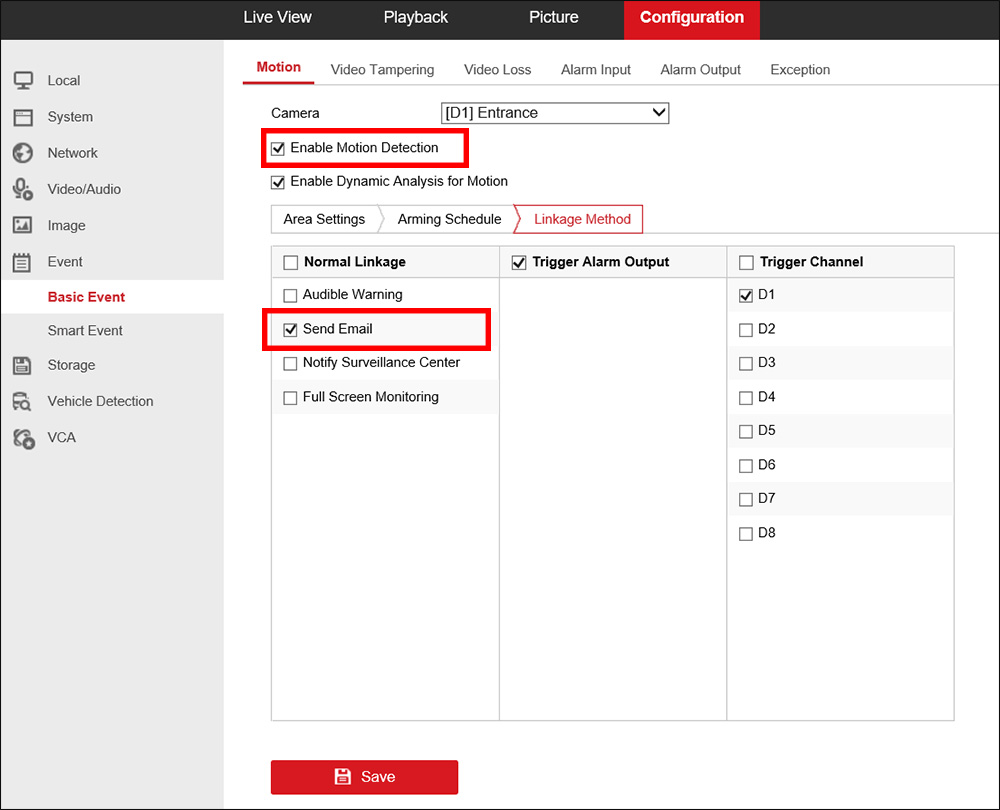The height and width of the screenshot is (810, 1000).
Task: Open the Camera dropdown list
Action: point(555,113)
